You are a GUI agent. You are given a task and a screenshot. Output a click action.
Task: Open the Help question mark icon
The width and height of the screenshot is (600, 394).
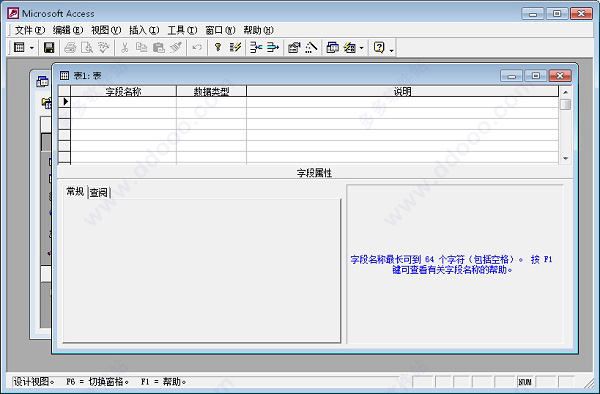click(x=379, y=47)
